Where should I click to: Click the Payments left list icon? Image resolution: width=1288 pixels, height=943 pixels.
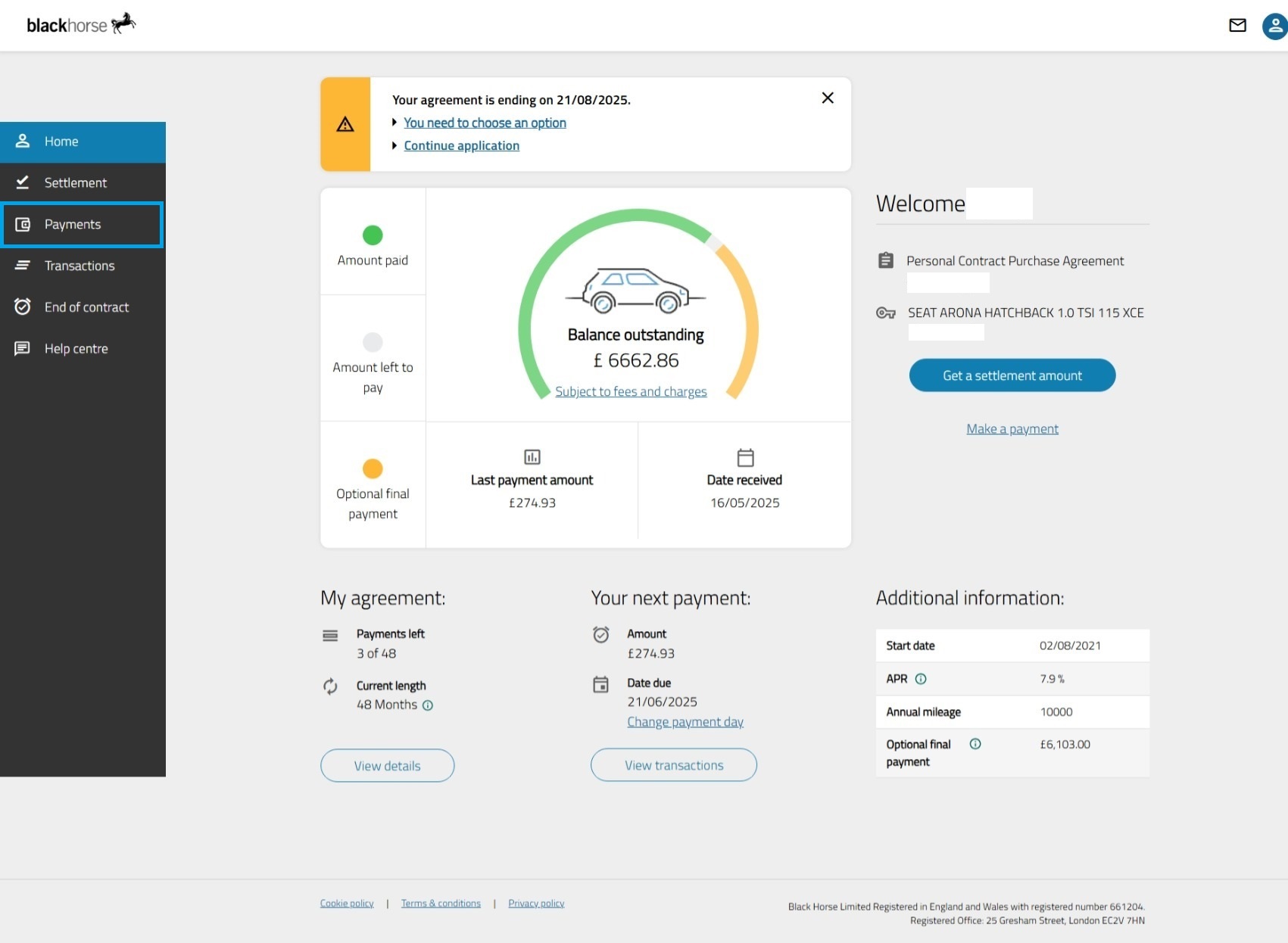330,636
